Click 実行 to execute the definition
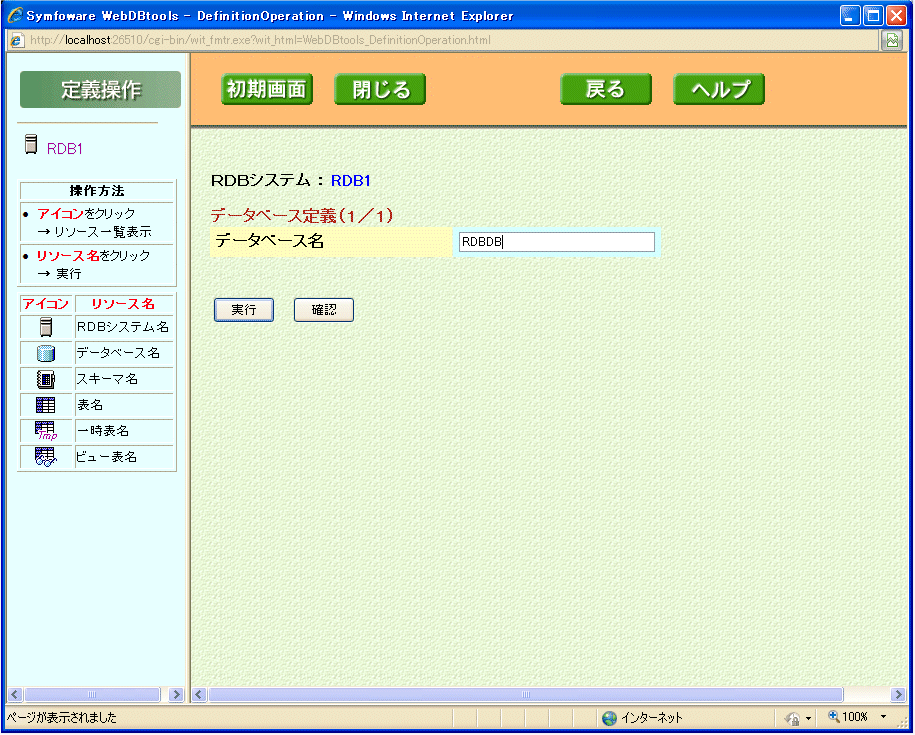Viewport: 915px width, 735px height. (244, 310)
